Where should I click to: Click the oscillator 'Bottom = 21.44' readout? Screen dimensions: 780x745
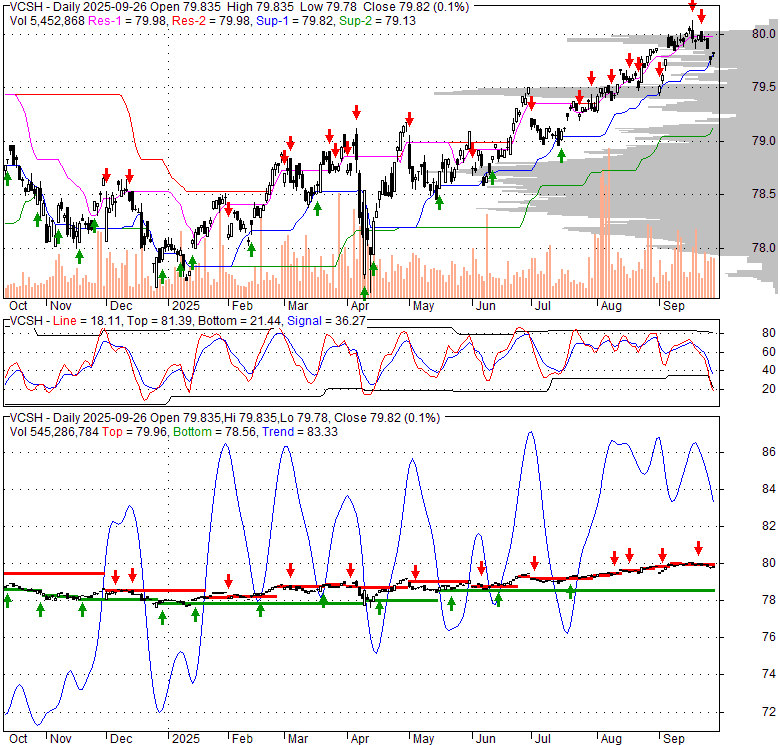(x=239, y=321)
